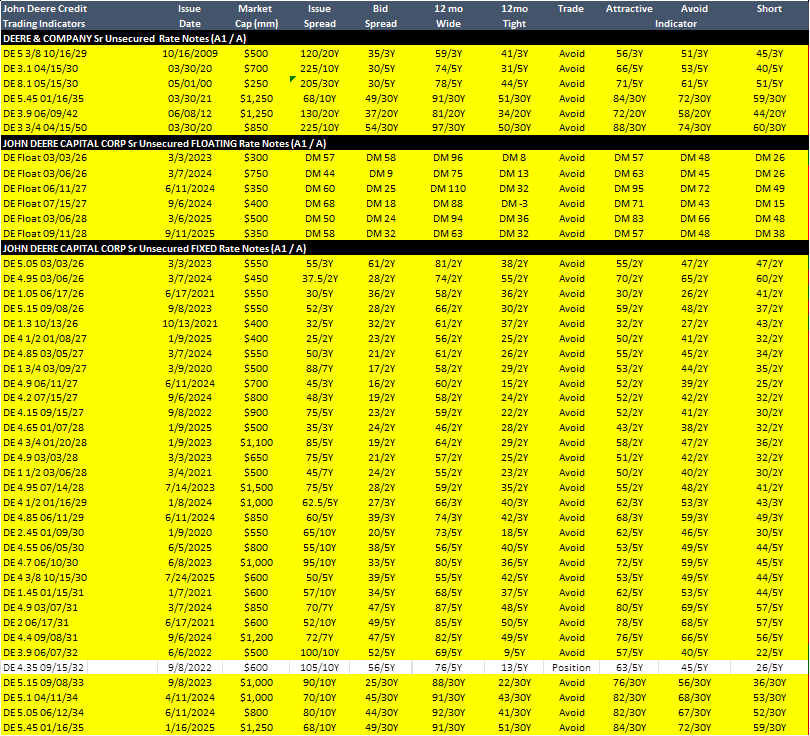Click the DM -3 cell in 12mo Tight
Image resolution: width=810 pixels, height=736 pixels.
(514, 203)
